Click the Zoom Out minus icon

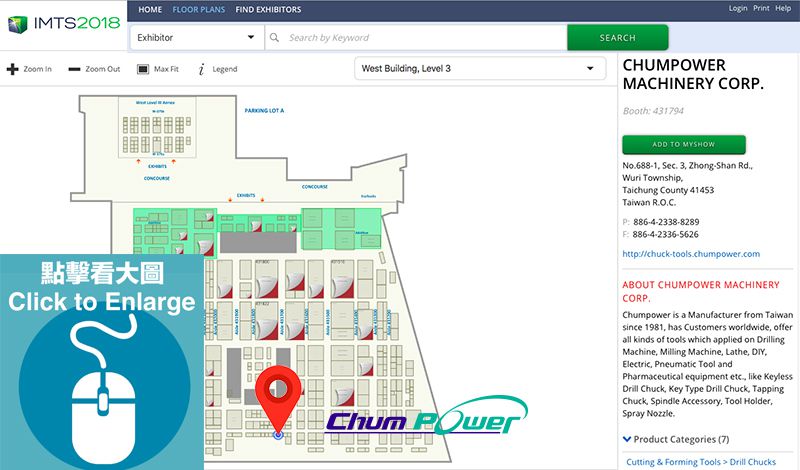pos(74,69)
